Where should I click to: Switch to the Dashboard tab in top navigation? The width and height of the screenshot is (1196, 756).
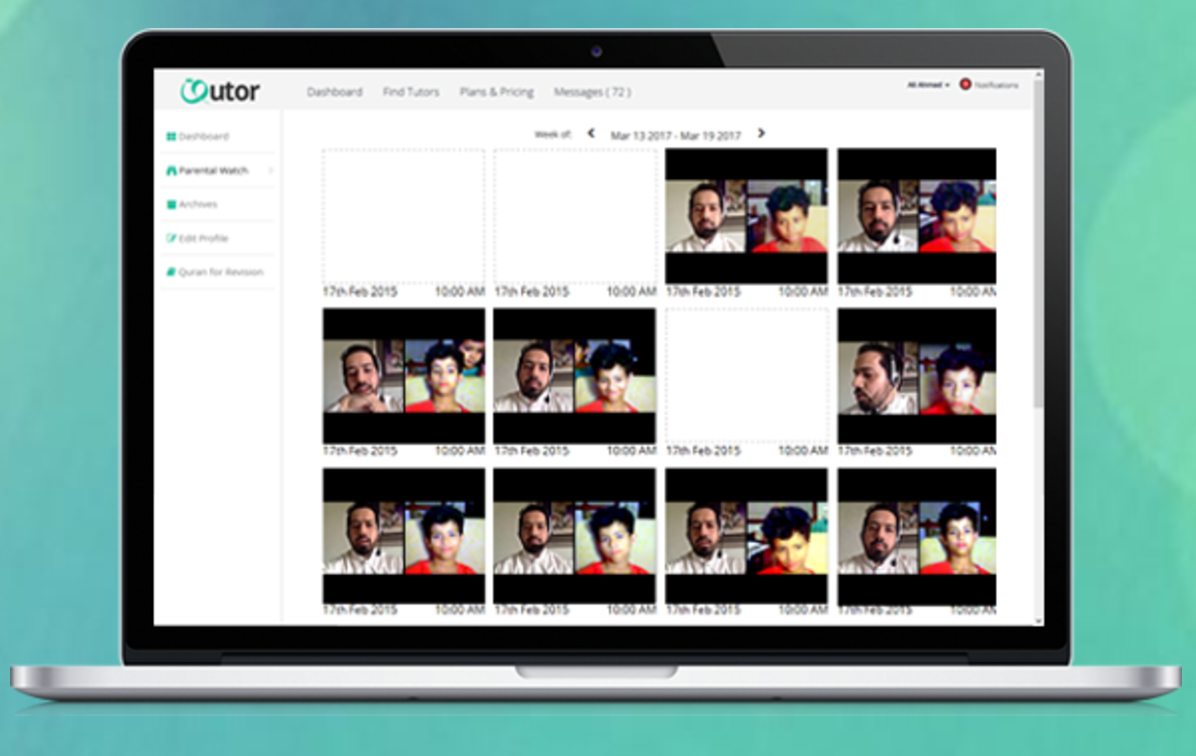[x=336, y=91]
